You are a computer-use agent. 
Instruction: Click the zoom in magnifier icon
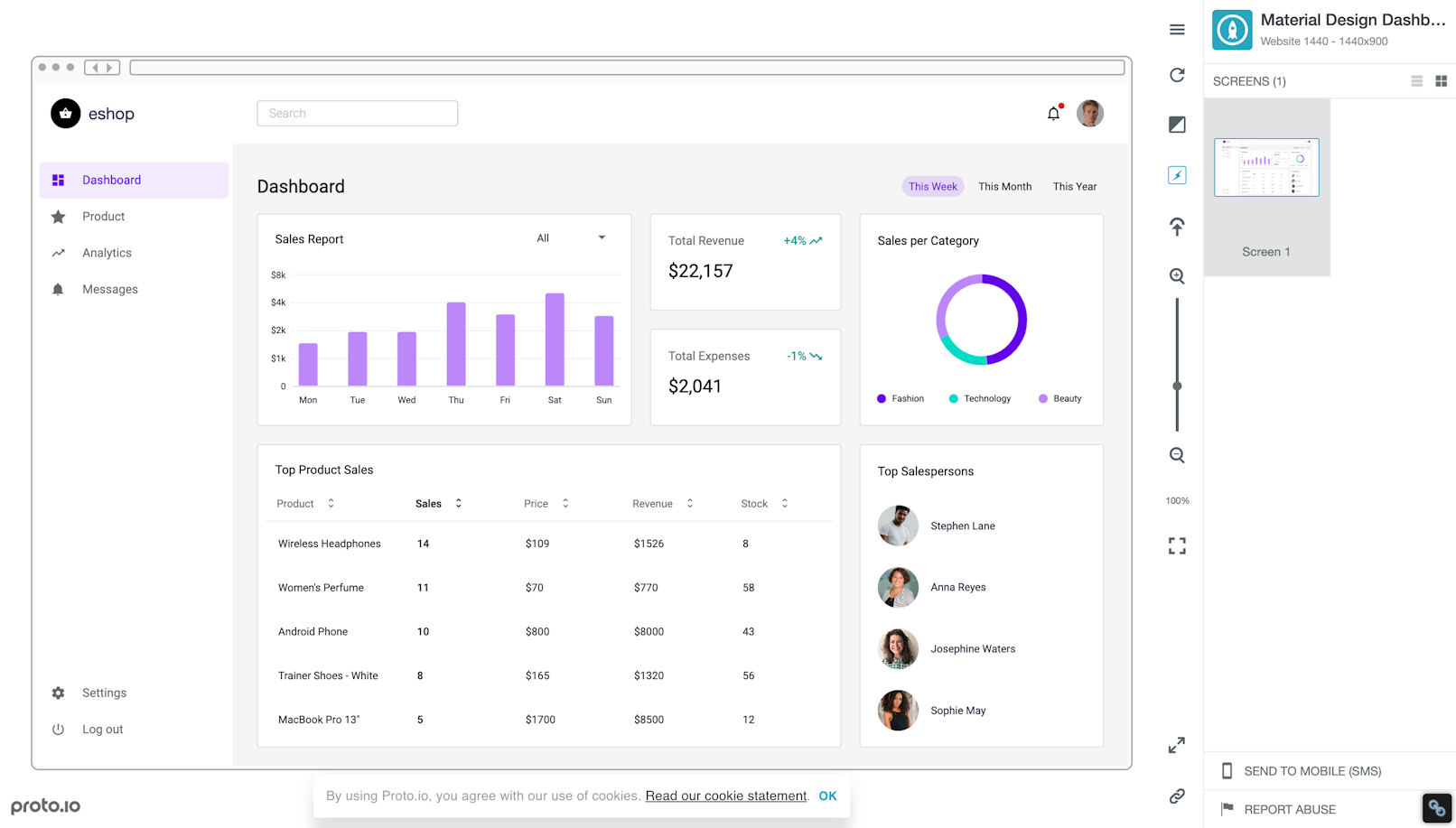[1177, 276]
